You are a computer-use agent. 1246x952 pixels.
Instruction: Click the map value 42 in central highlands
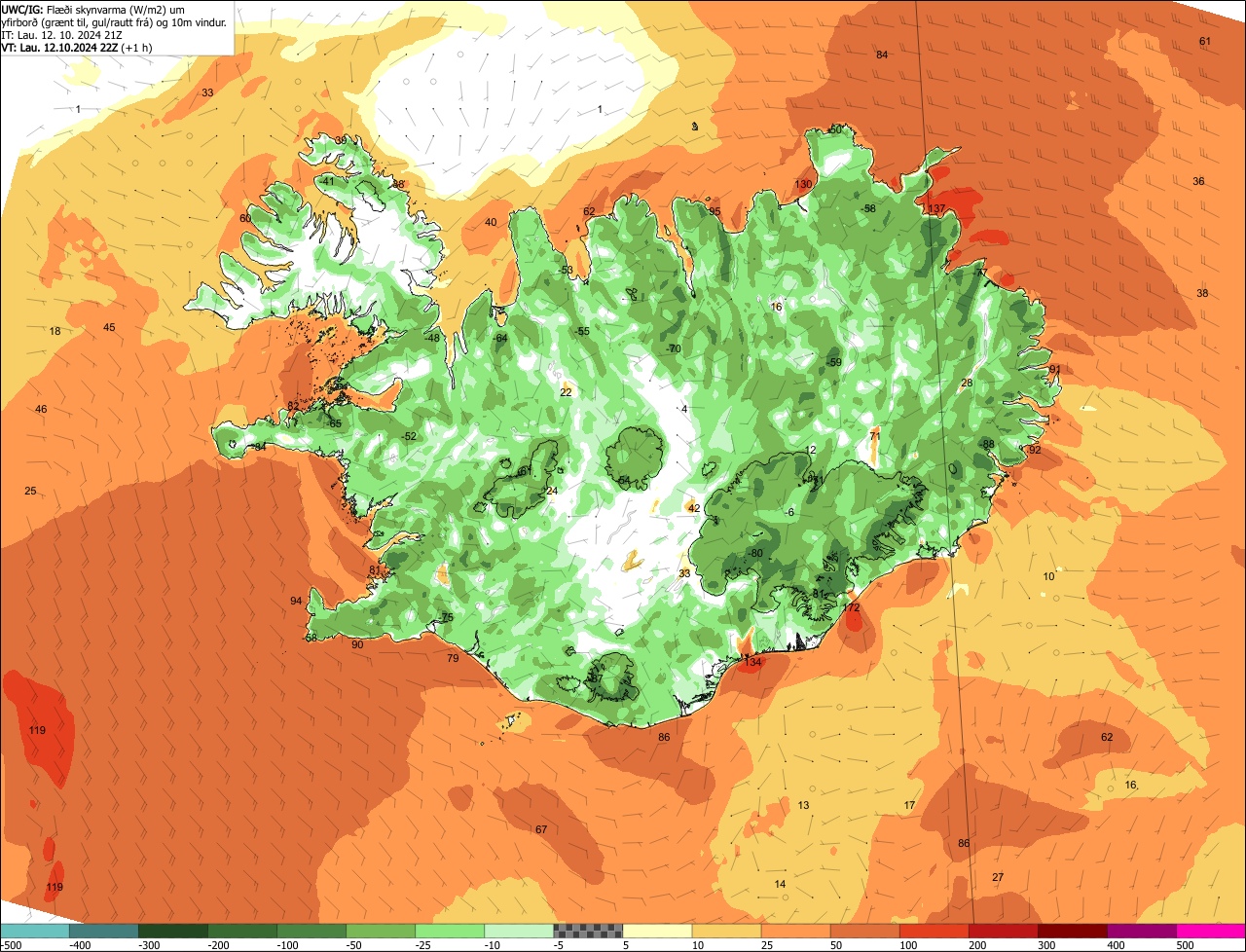(x=694, y=508)
